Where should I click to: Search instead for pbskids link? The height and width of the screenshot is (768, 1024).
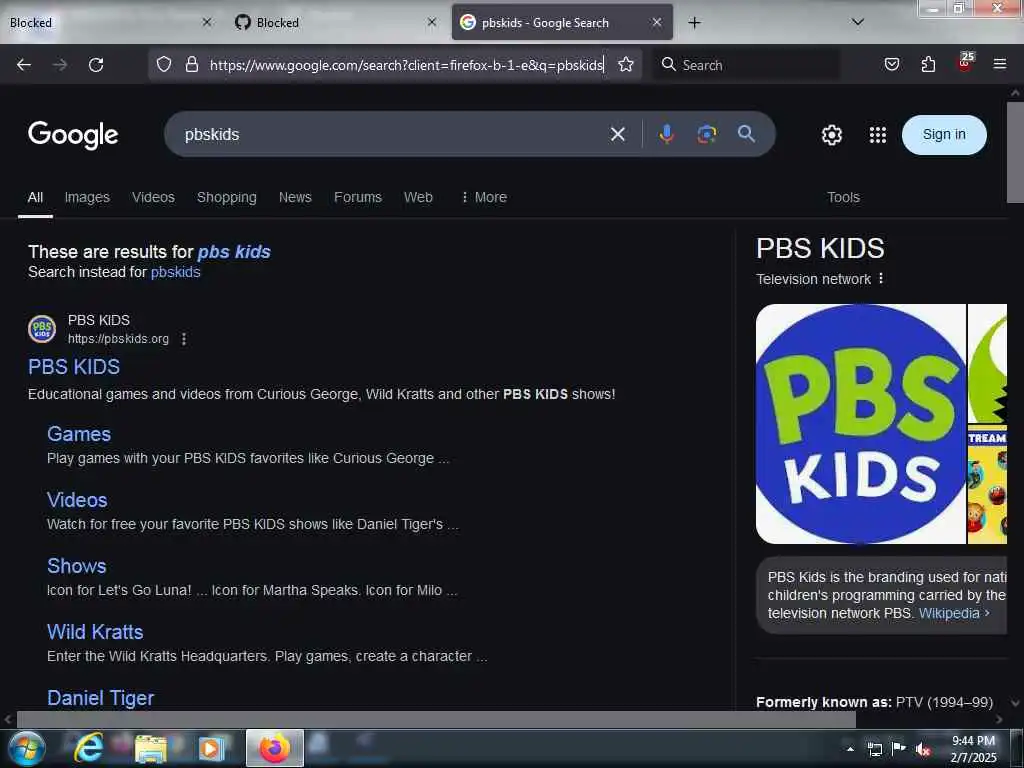tap(176, 272)
